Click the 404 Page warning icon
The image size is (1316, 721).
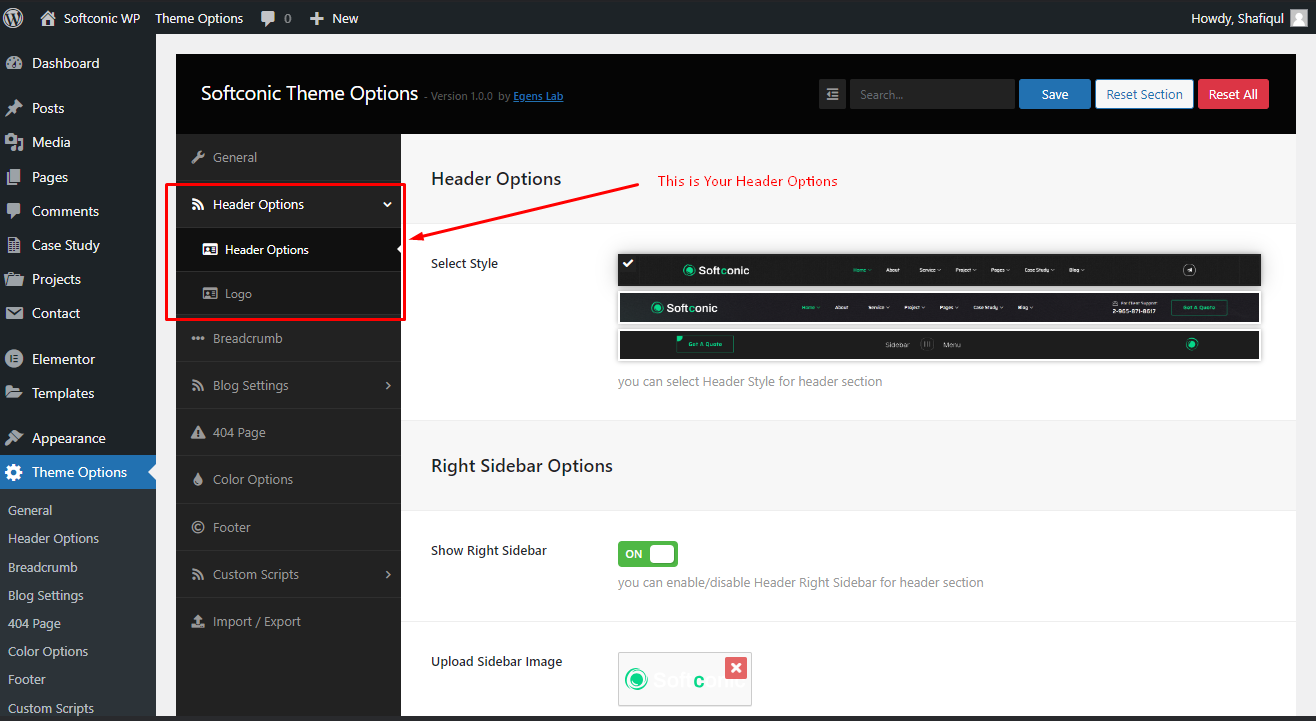(x=197, y=432)
